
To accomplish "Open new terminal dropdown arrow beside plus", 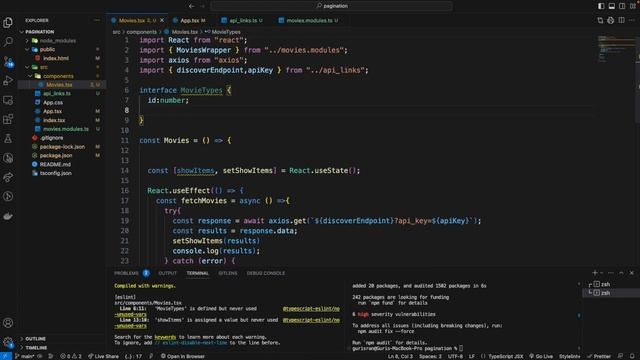I will 602,273.
